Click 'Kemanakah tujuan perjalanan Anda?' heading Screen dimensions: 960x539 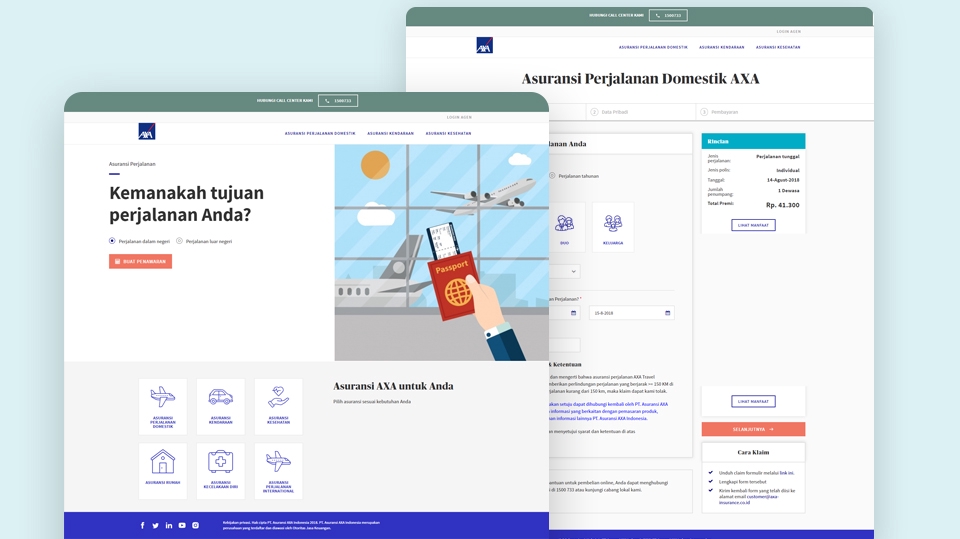click(x=187, y=204)
